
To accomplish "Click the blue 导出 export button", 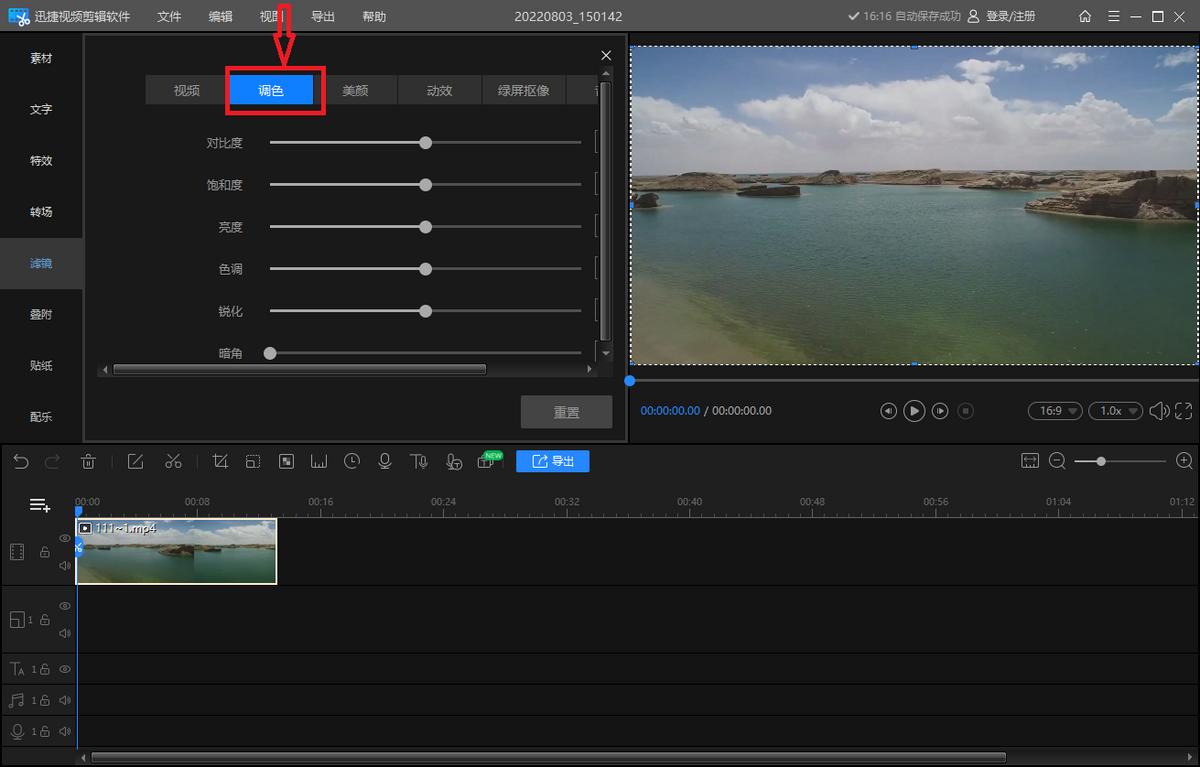I will click(x=552, y=461).
